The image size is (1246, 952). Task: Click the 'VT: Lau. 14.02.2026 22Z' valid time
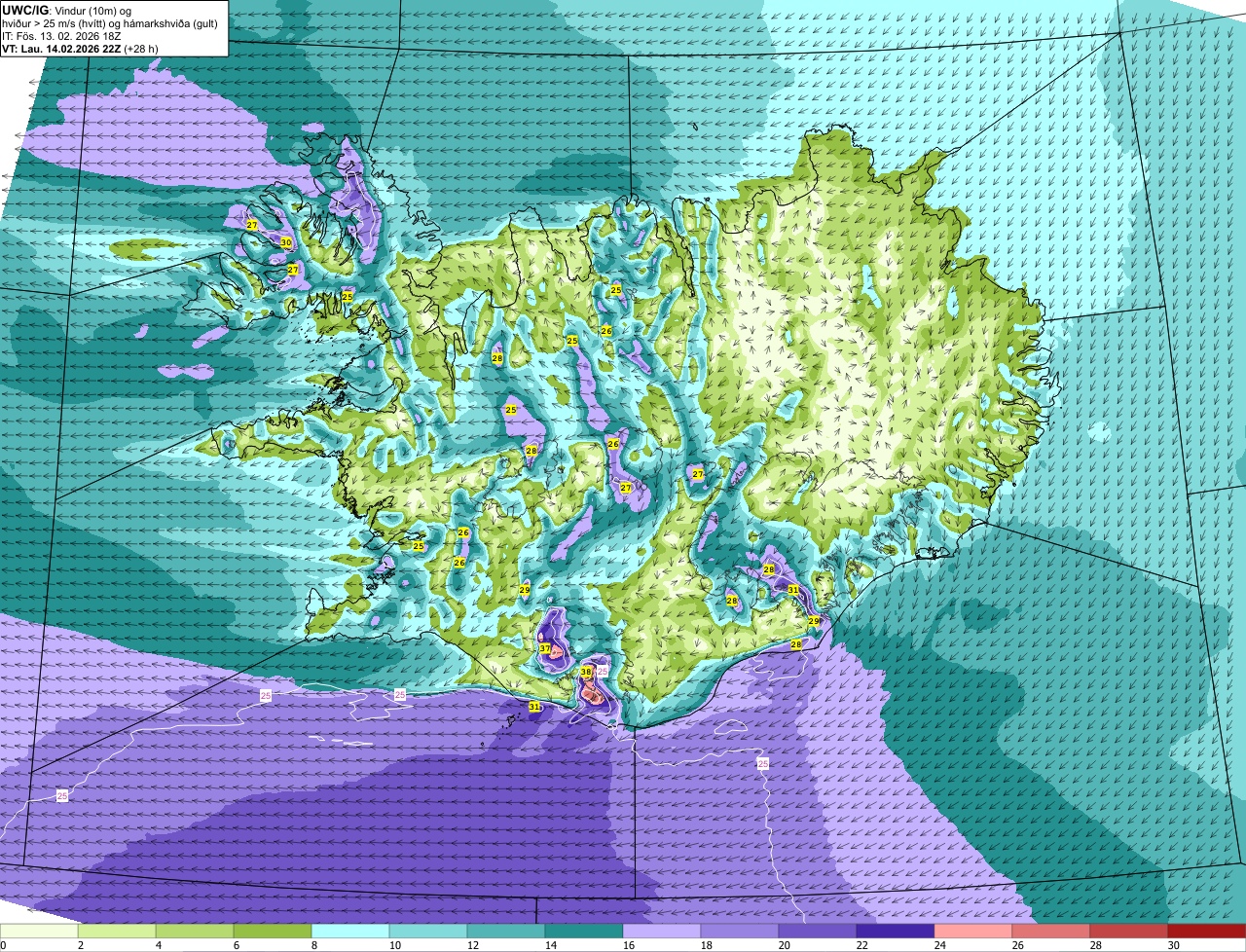[61, 48]
